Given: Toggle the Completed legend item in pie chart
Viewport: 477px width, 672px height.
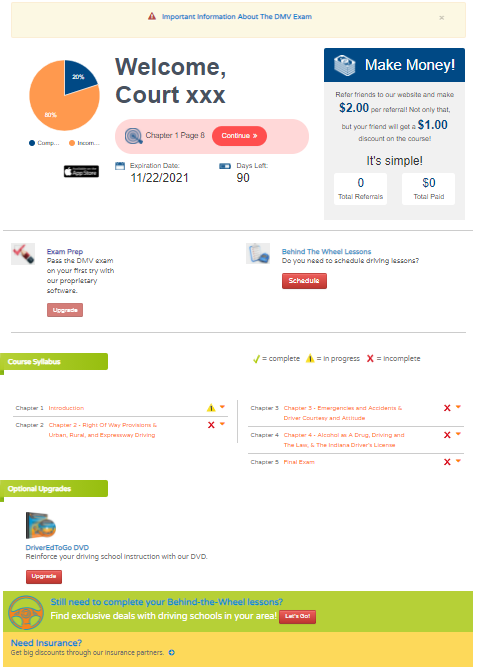Looking at the screenshot, I should pos(44,143).
